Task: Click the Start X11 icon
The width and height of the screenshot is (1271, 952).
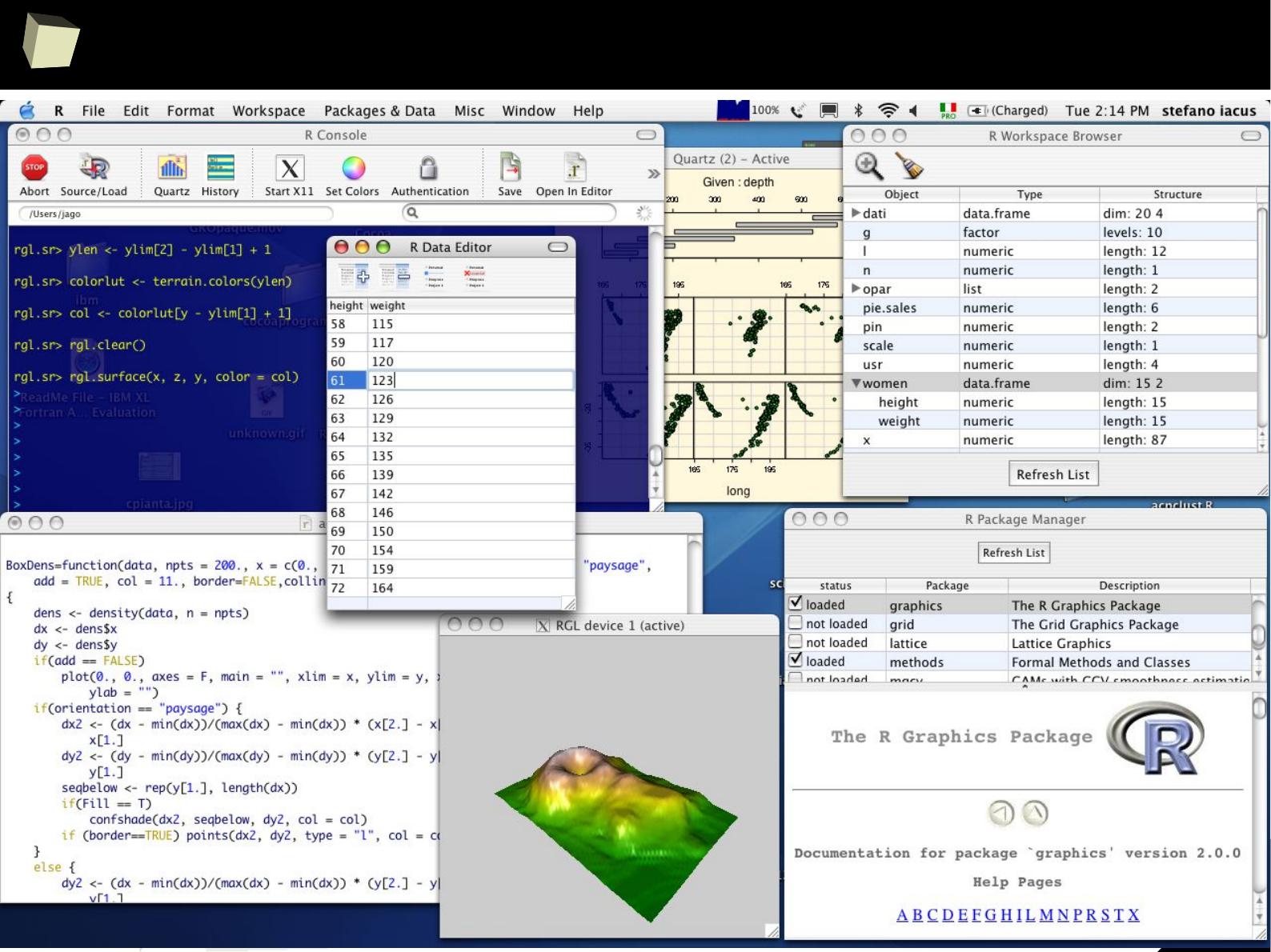Action: coord(289,168)
